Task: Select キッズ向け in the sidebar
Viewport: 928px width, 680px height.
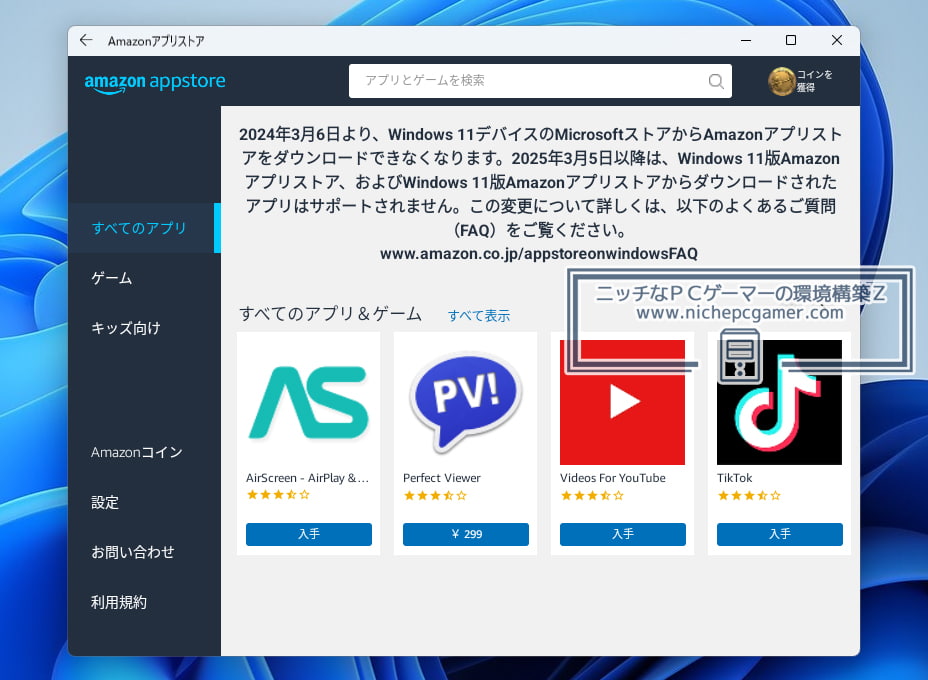Action: [144, 328]
